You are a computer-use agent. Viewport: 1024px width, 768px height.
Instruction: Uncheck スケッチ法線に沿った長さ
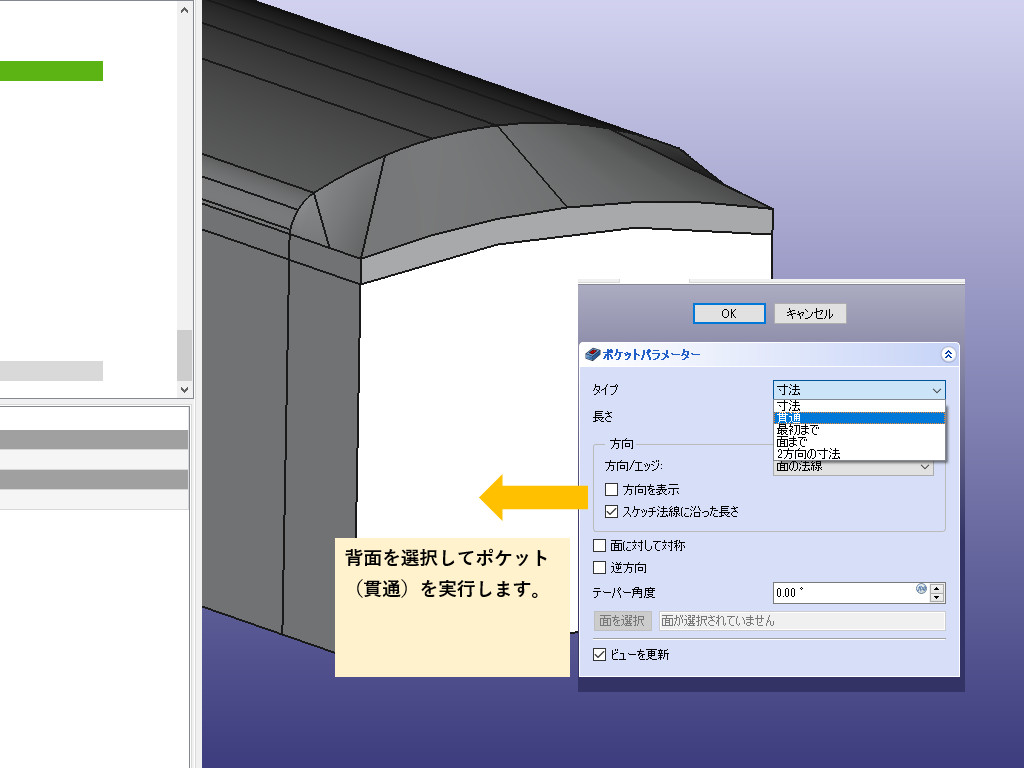coord(612,511)
